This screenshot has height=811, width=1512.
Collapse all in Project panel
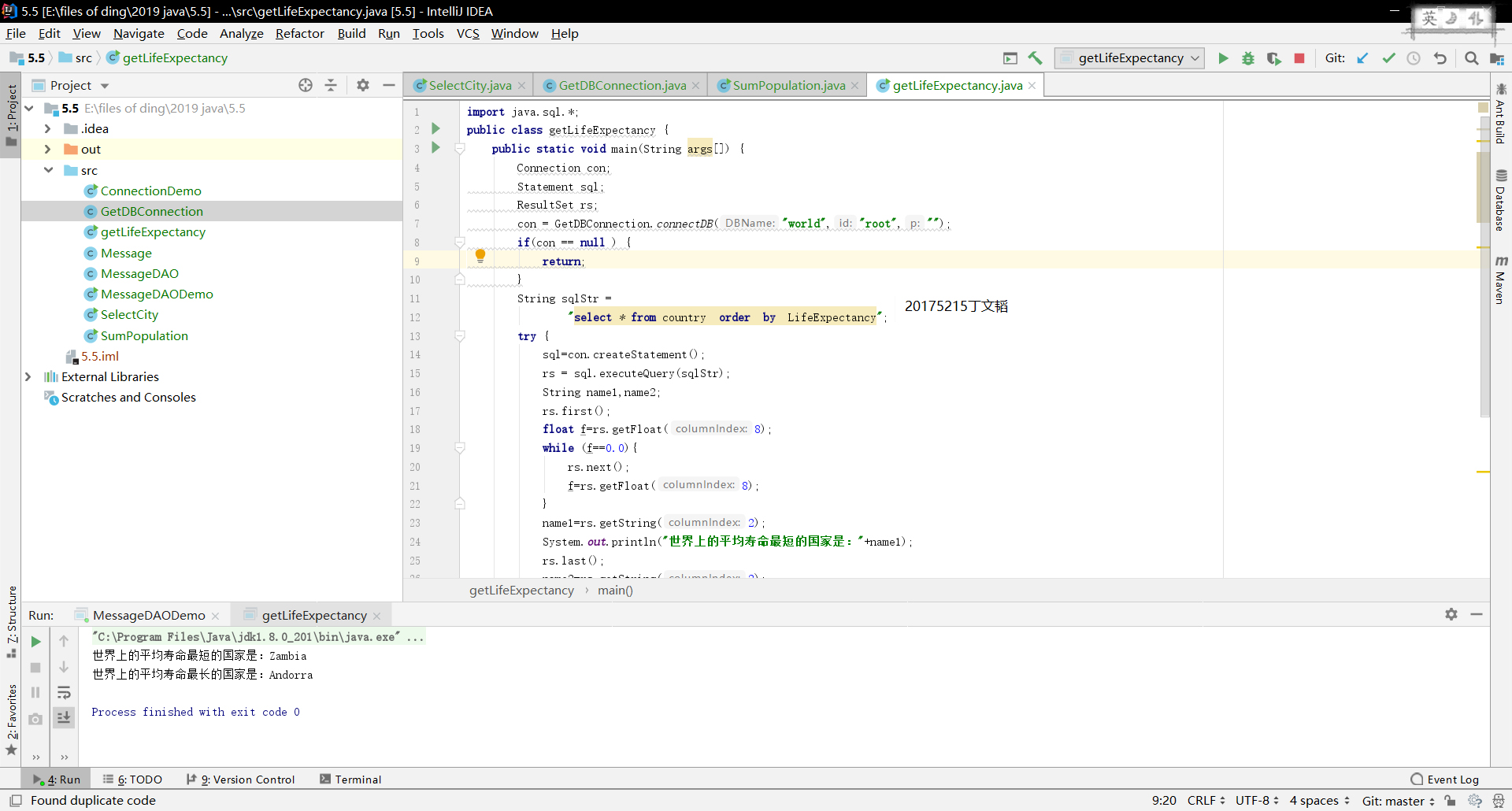(x=331, y=85)
